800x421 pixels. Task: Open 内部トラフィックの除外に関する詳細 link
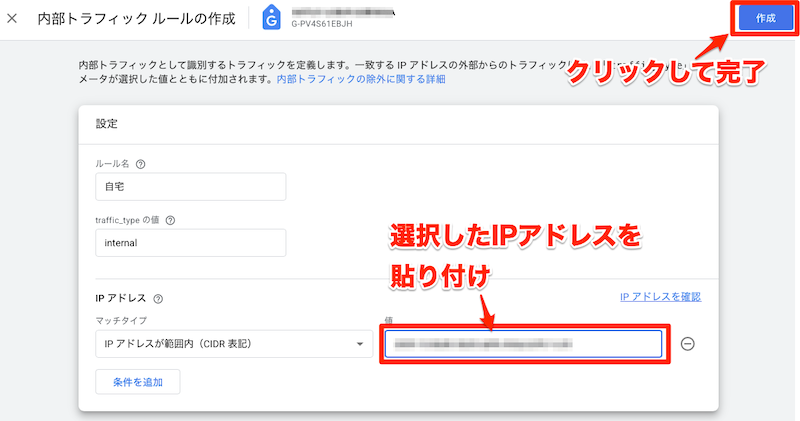[x=362, y=78]
